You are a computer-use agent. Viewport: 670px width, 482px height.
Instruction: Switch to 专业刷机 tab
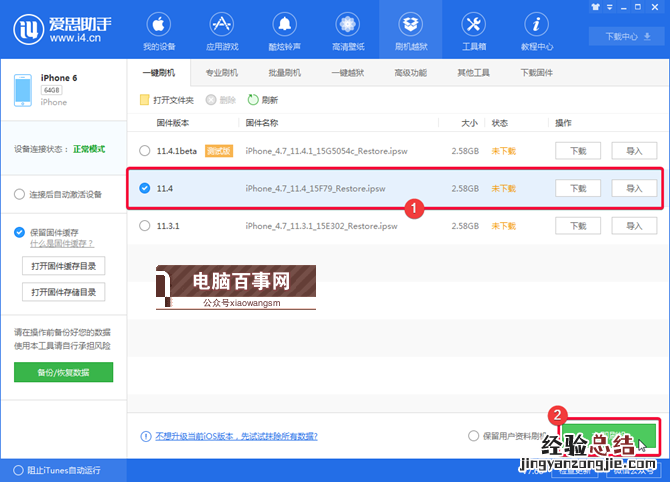click(x=222, y=73)
